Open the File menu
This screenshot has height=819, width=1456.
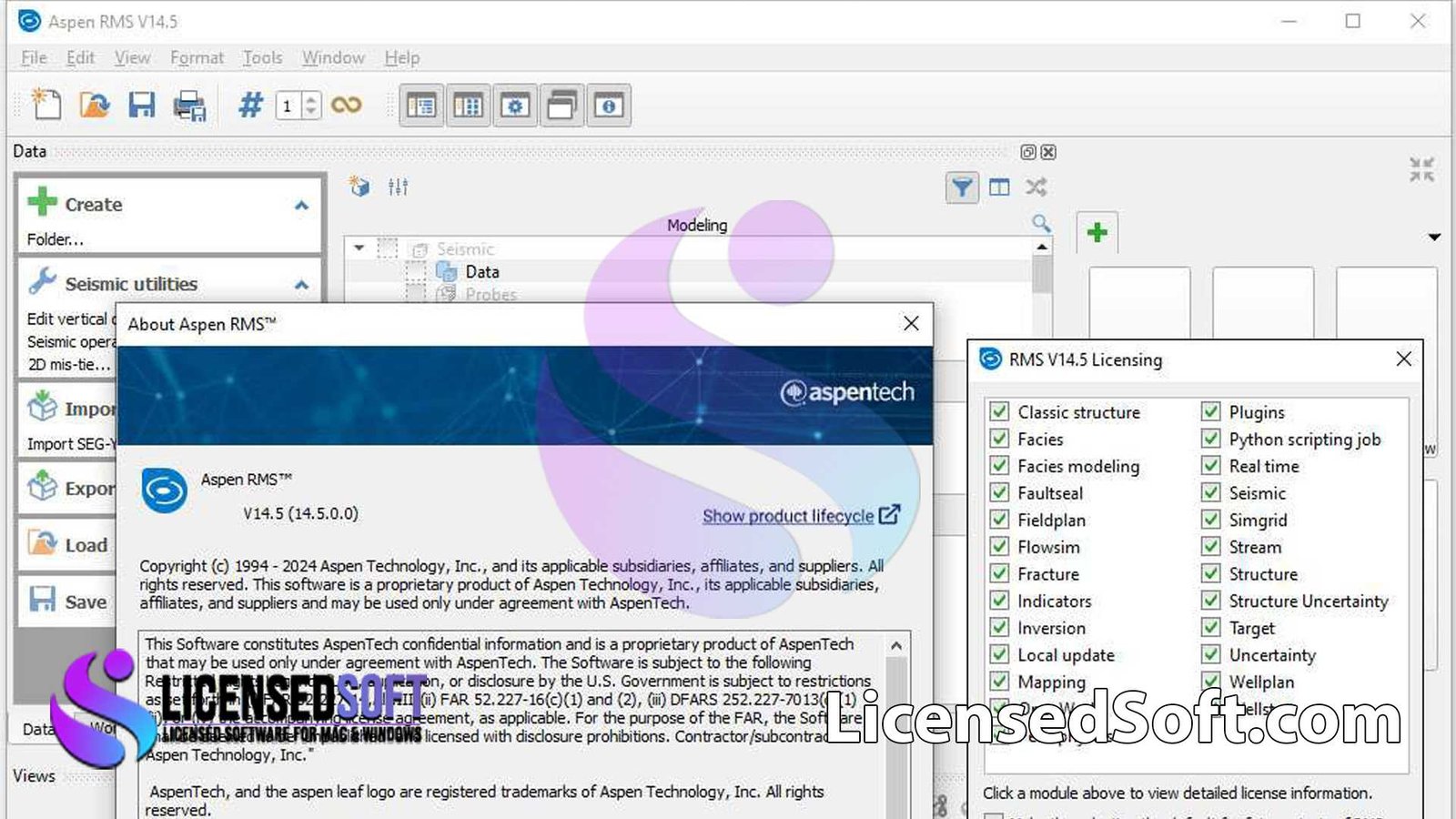[34, 57]
